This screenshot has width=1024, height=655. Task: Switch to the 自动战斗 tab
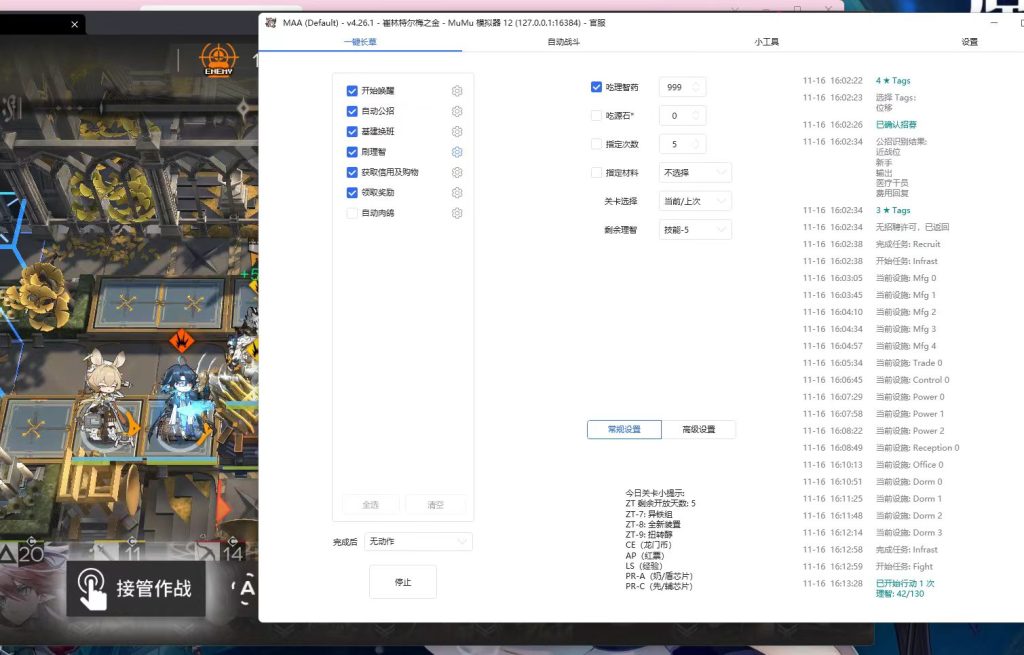[x=563, y=42]
